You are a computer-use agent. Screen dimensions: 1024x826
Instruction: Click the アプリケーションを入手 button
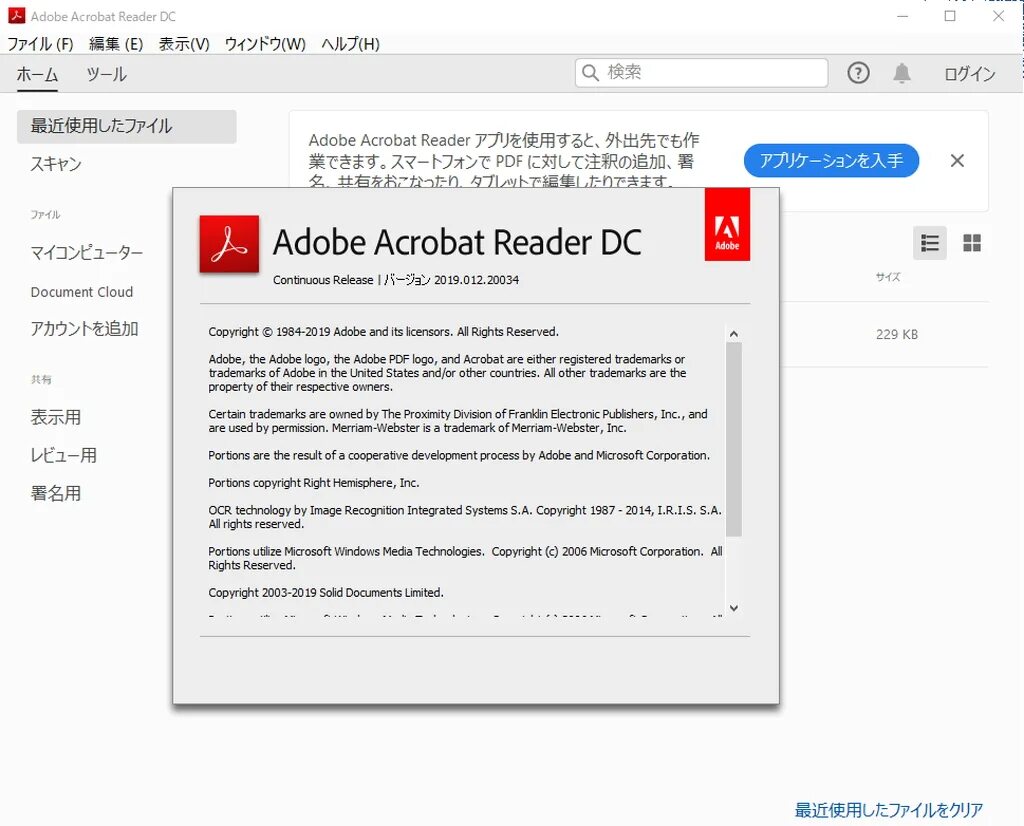coord(831,161)
